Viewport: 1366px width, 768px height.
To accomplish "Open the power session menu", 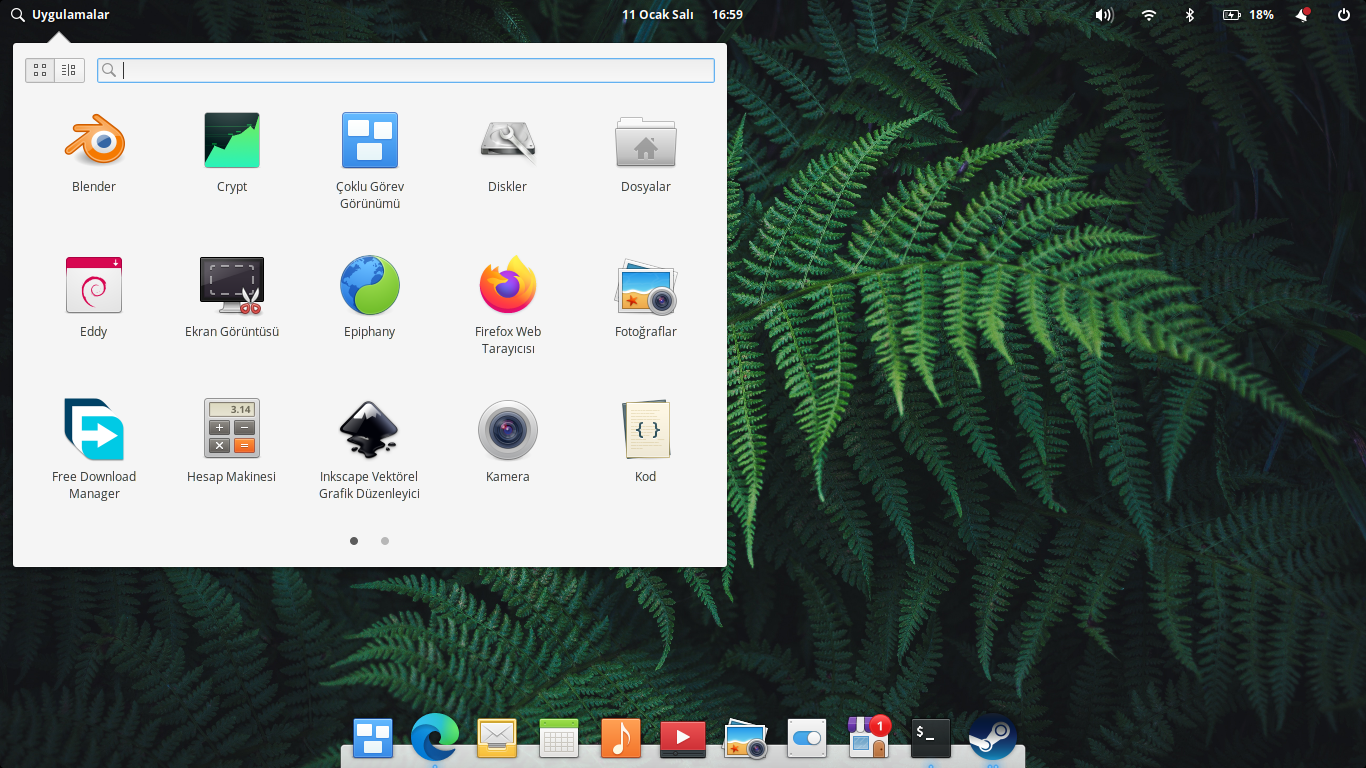I will [x=1344, y=15].
